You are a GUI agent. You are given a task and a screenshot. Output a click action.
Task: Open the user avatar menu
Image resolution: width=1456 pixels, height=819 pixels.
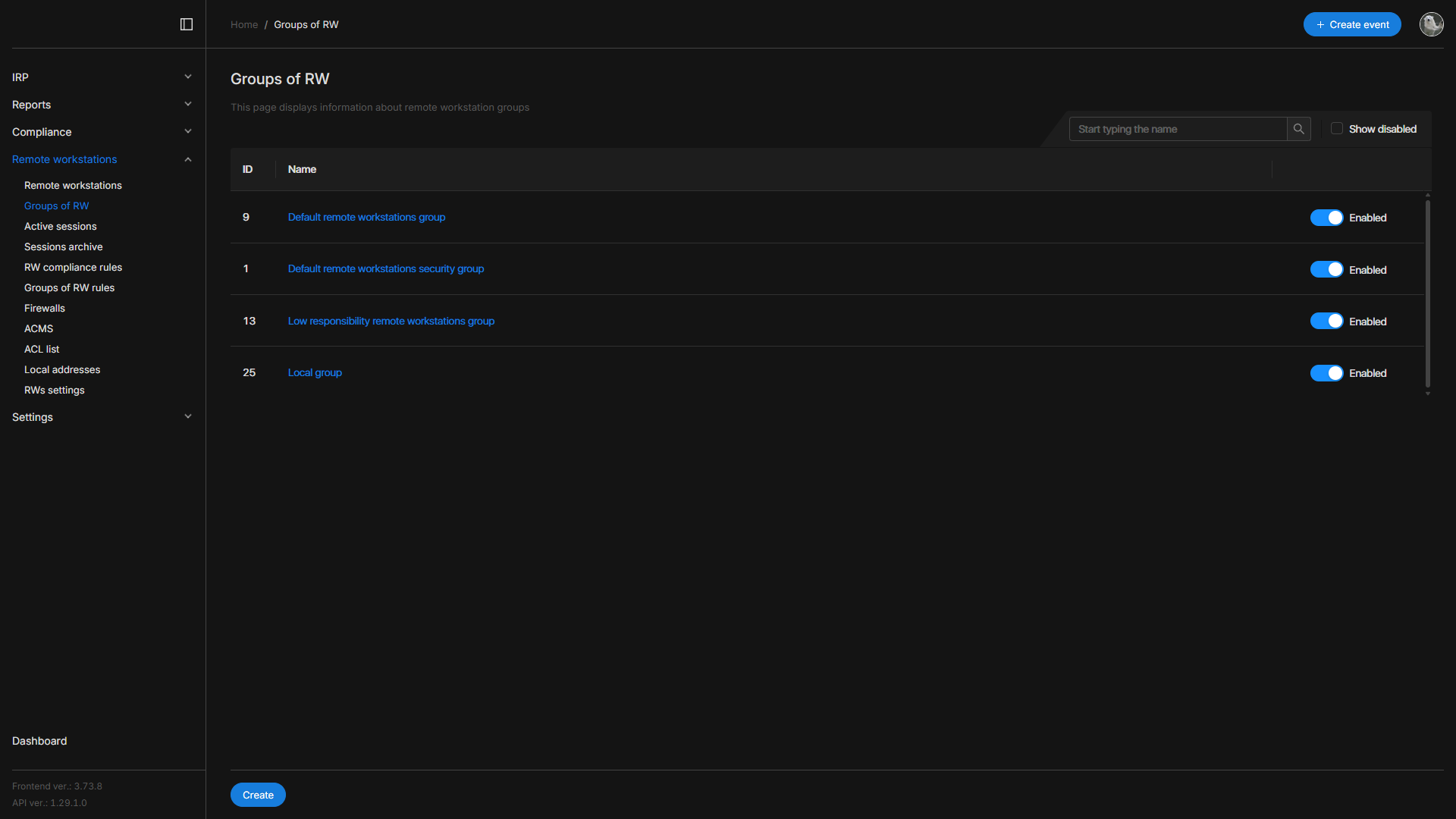[1431, 24]
